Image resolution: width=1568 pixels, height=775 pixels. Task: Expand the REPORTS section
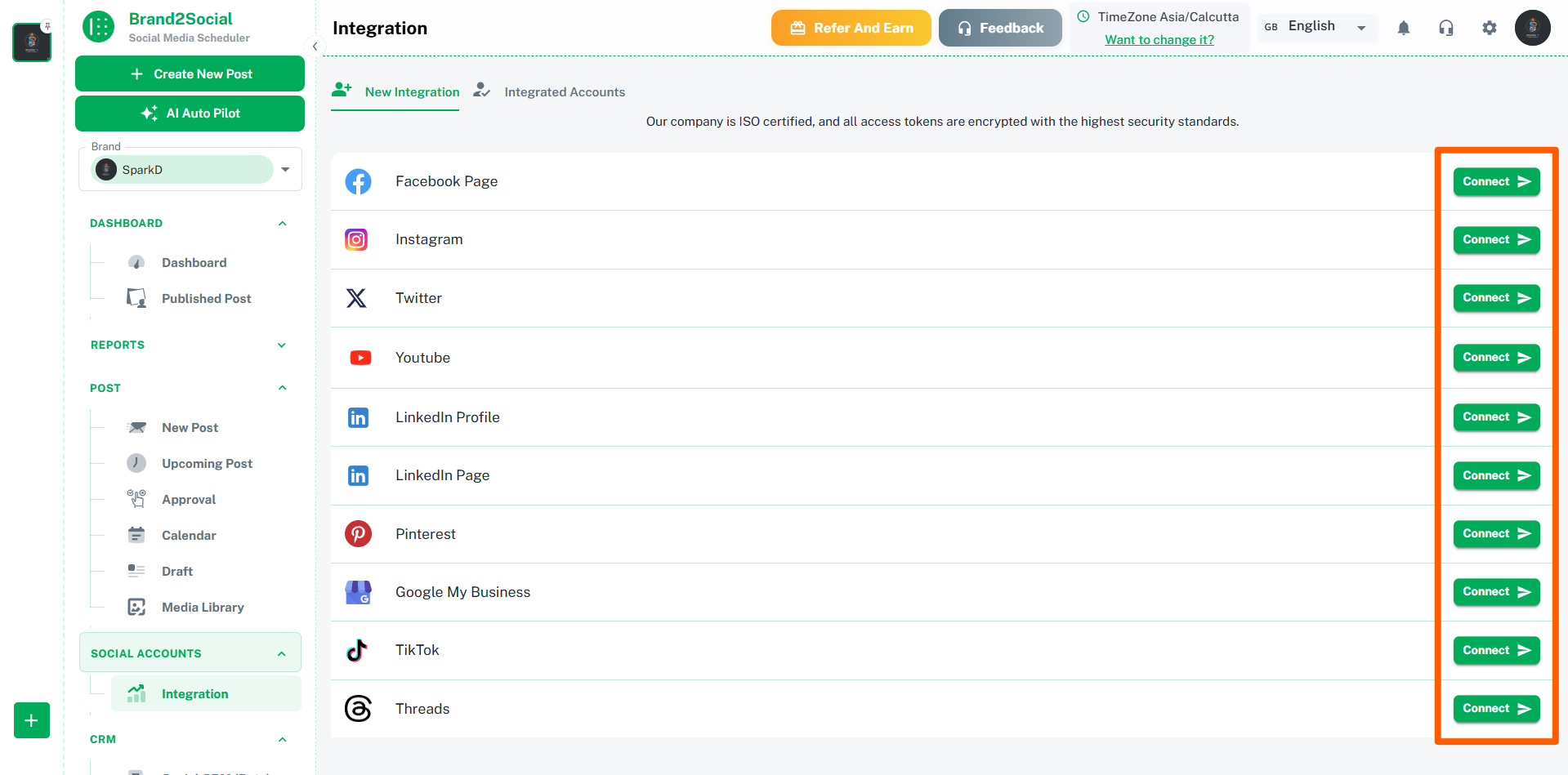(282, 345)
